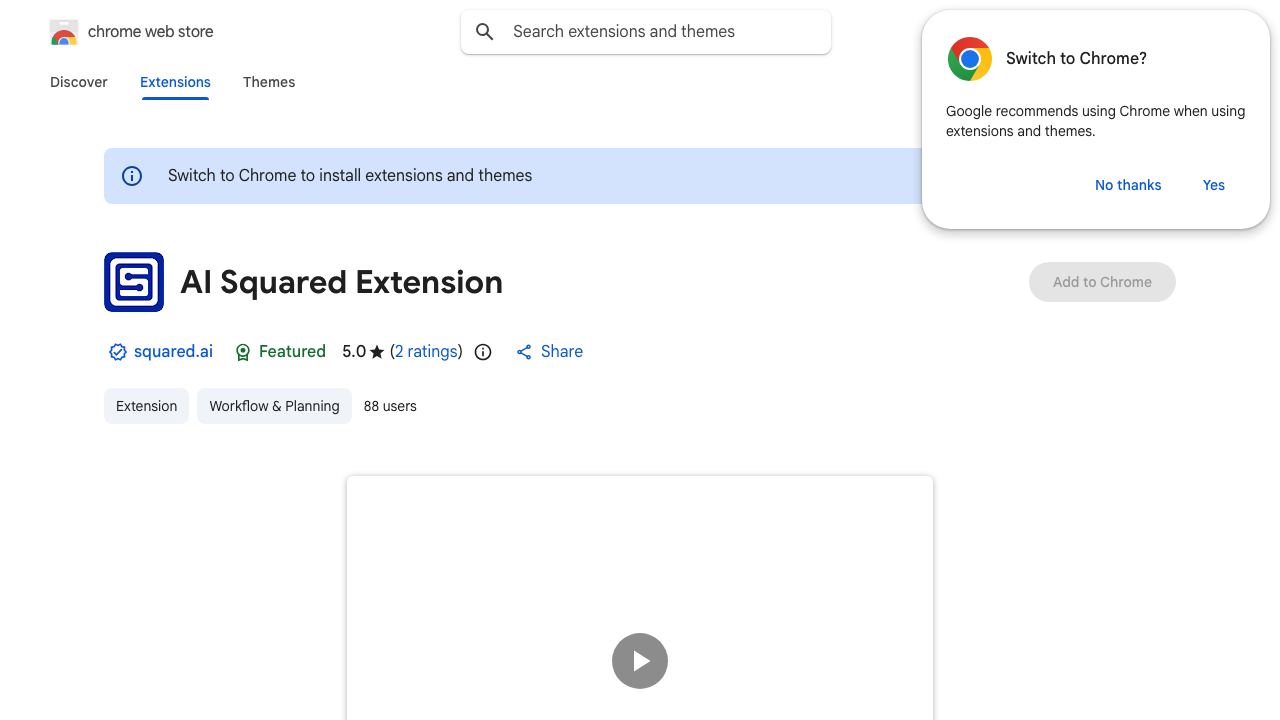Screen dimensions: 1280x720
Task: Play the extension preview video
Action: 640,661
